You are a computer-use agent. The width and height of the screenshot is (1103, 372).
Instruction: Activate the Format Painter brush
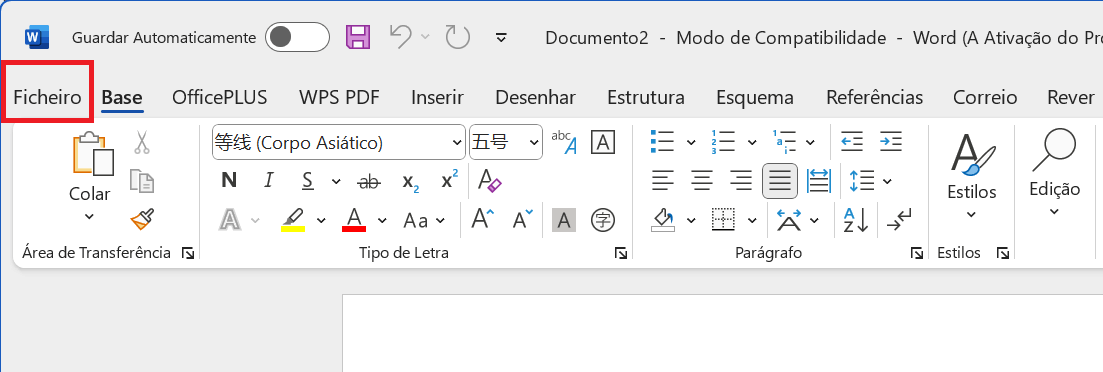click(x=141, y=220)
